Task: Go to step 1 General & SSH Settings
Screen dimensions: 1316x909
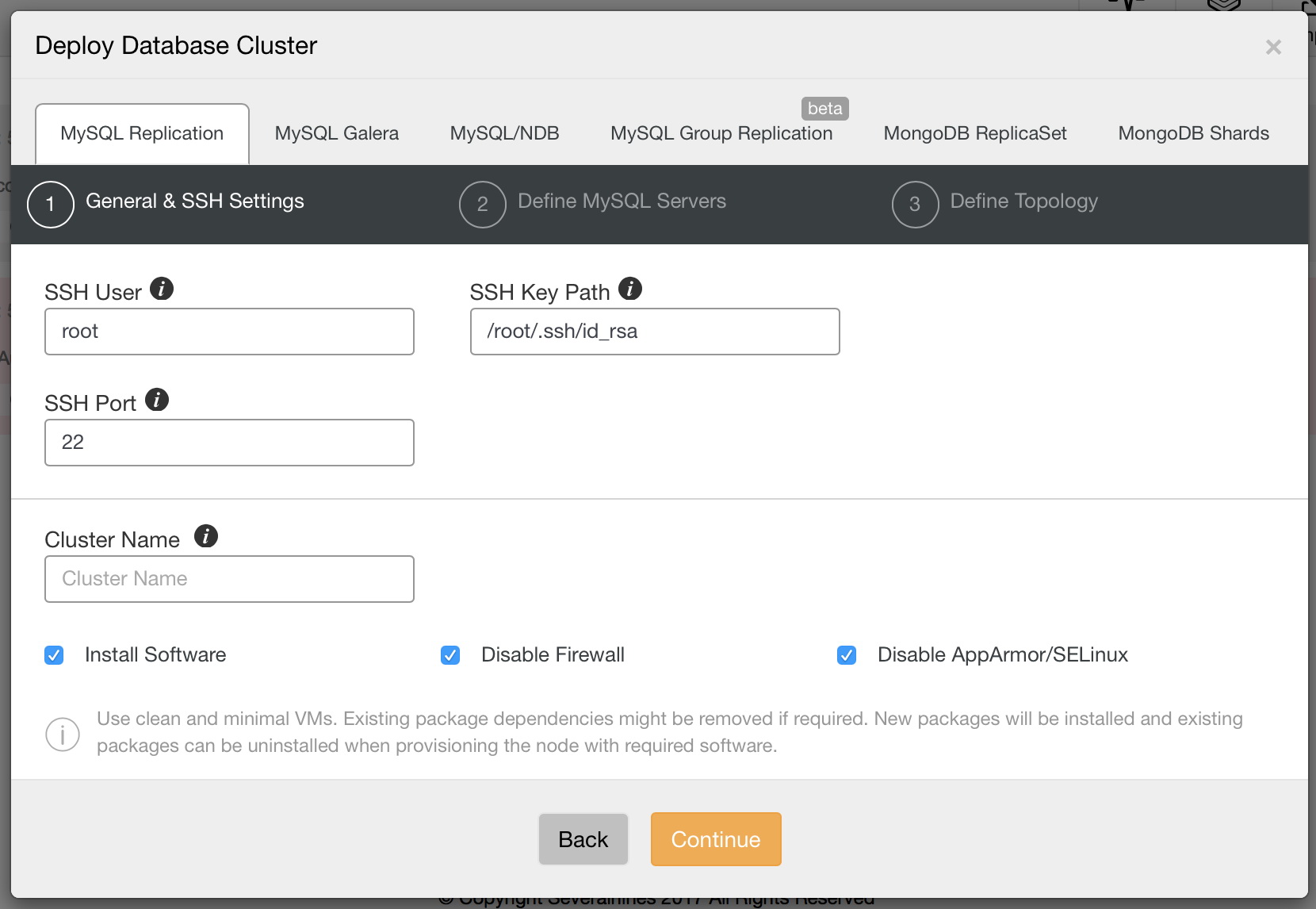Action: coord(166,204)
